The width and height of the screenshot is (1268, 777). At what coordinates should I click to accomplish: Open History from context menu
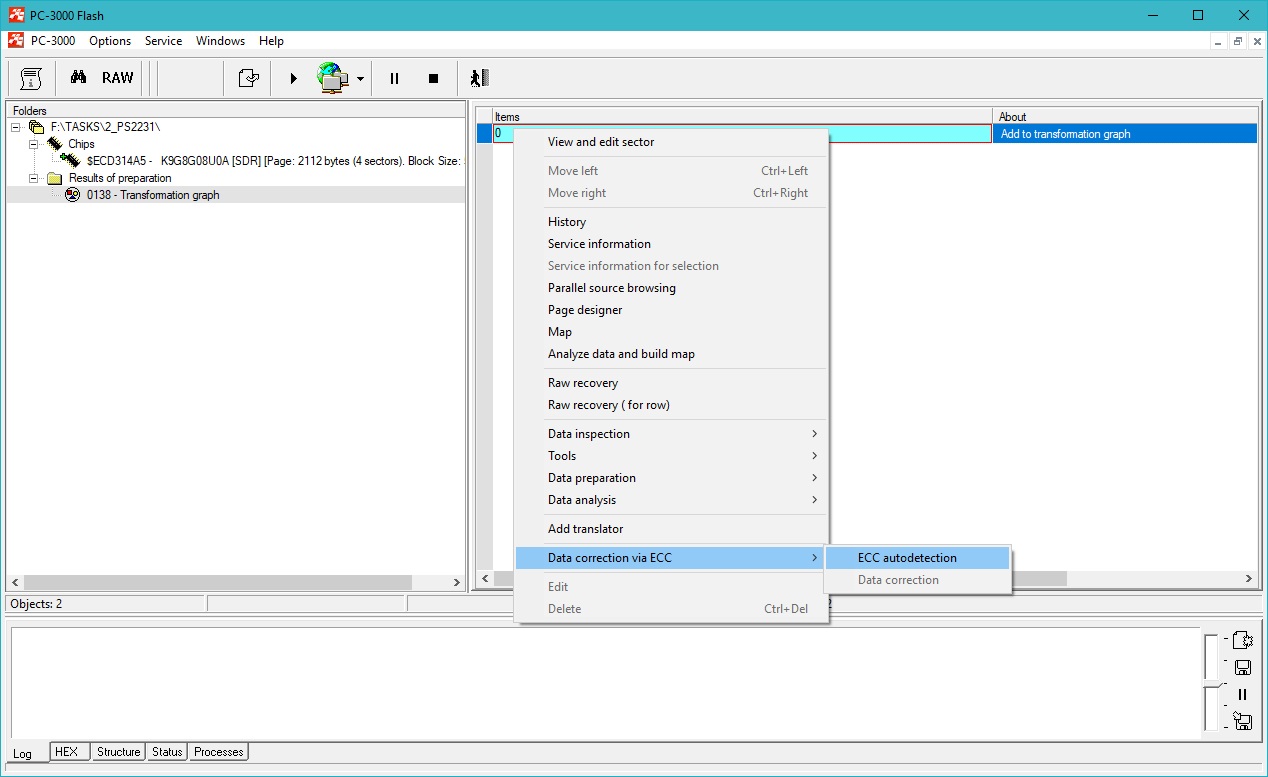point(671,222)
